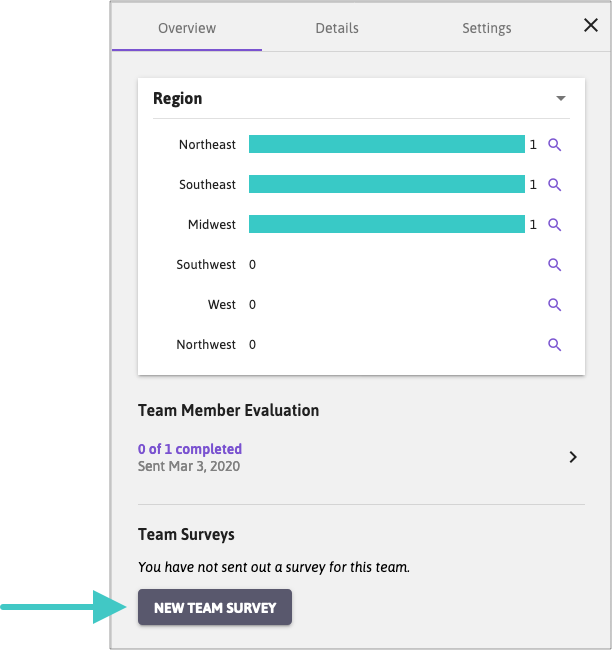Viewport: 612px width, 650px height.
Task: Click the Southeast teal bar
Action: click(x=386, y=185)
